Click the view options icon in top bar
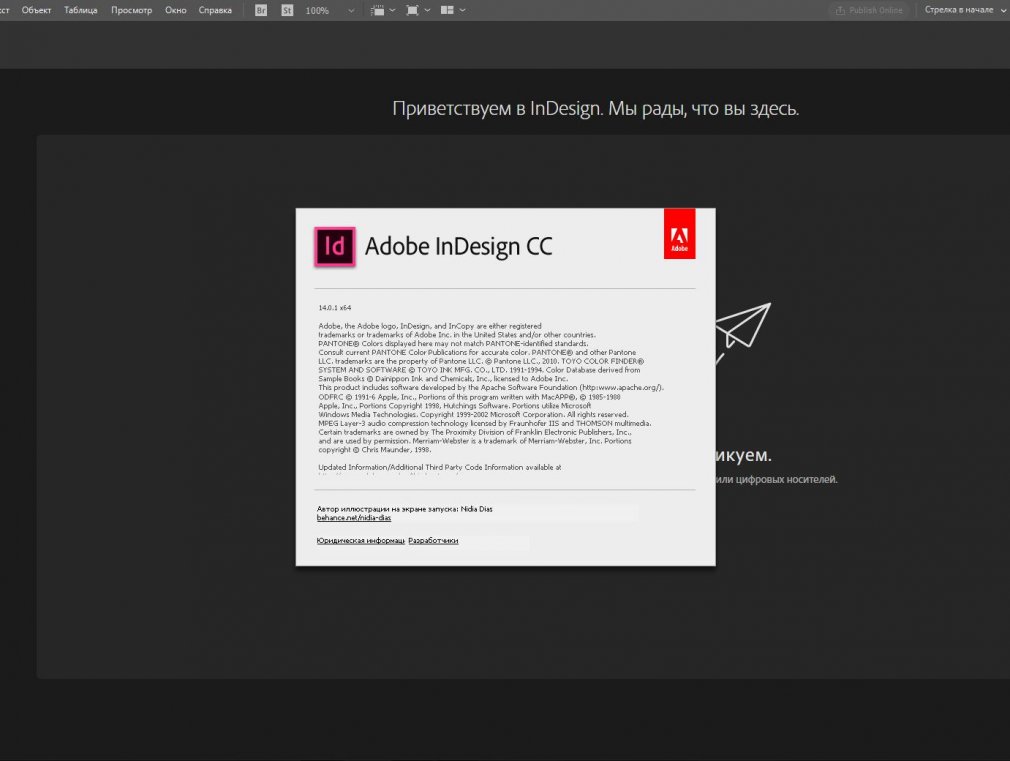The width and height of the screenshot is (1010, 761). click(378, 10)
